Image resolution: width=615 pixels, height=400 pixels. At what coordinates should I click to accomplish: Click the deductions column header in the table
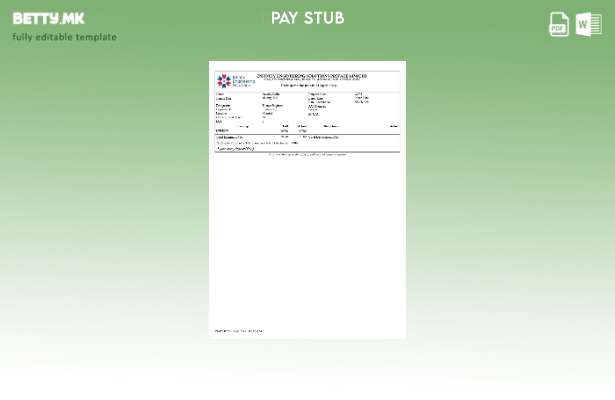[x=331, y=126]
